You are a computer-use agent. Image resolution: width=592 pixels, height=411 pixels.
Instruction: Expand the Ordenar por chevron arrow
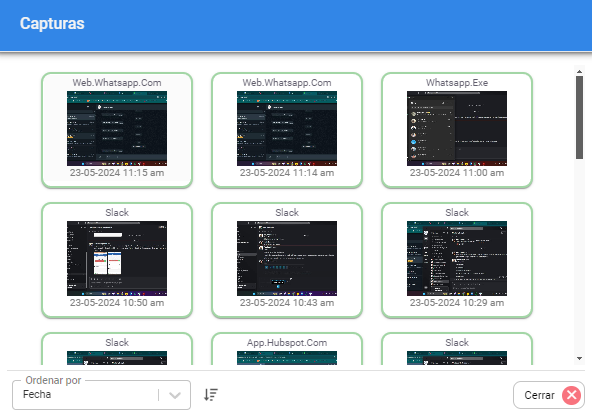174,395
